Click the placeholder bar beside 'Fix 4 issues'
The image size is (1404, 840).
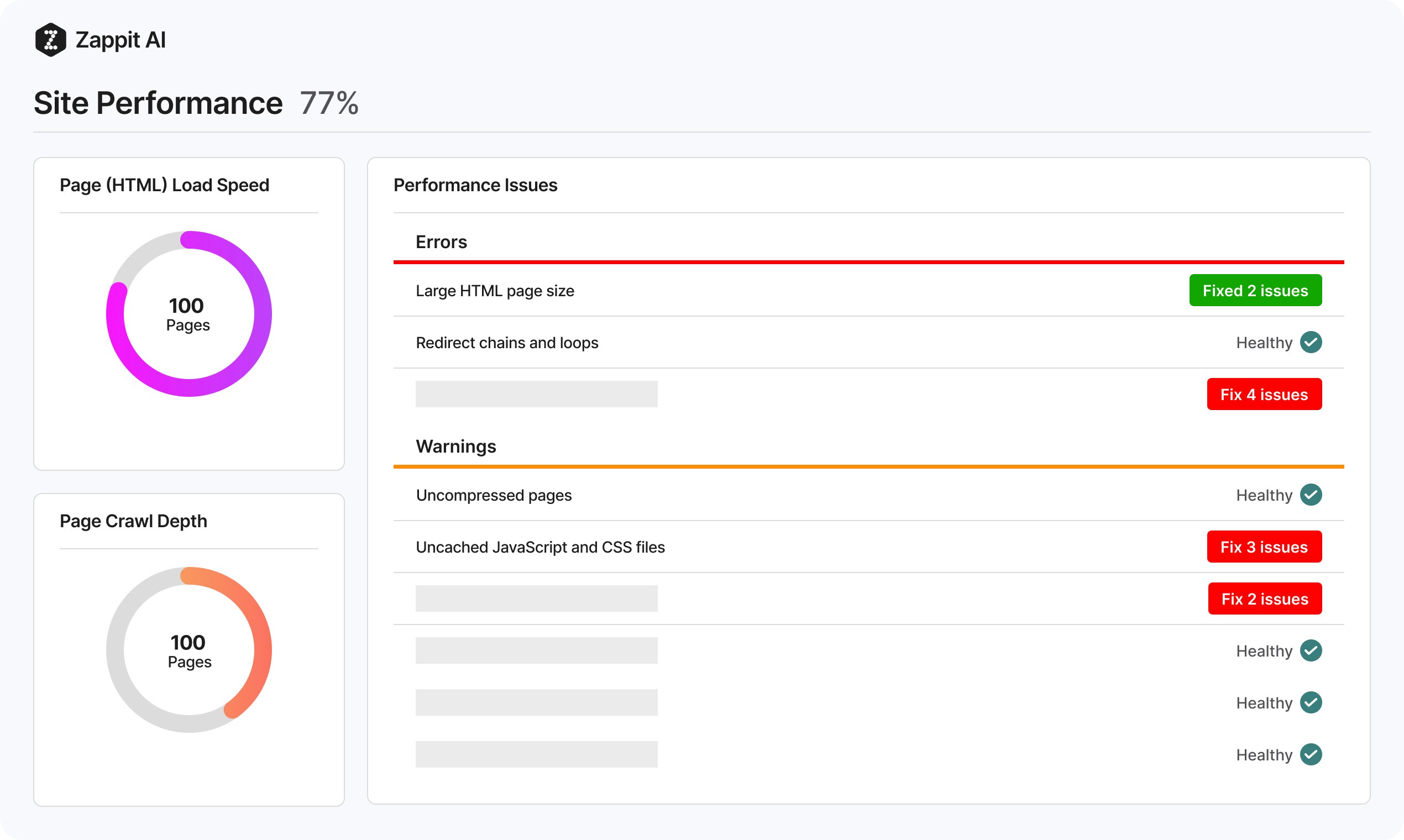(536, 394)
